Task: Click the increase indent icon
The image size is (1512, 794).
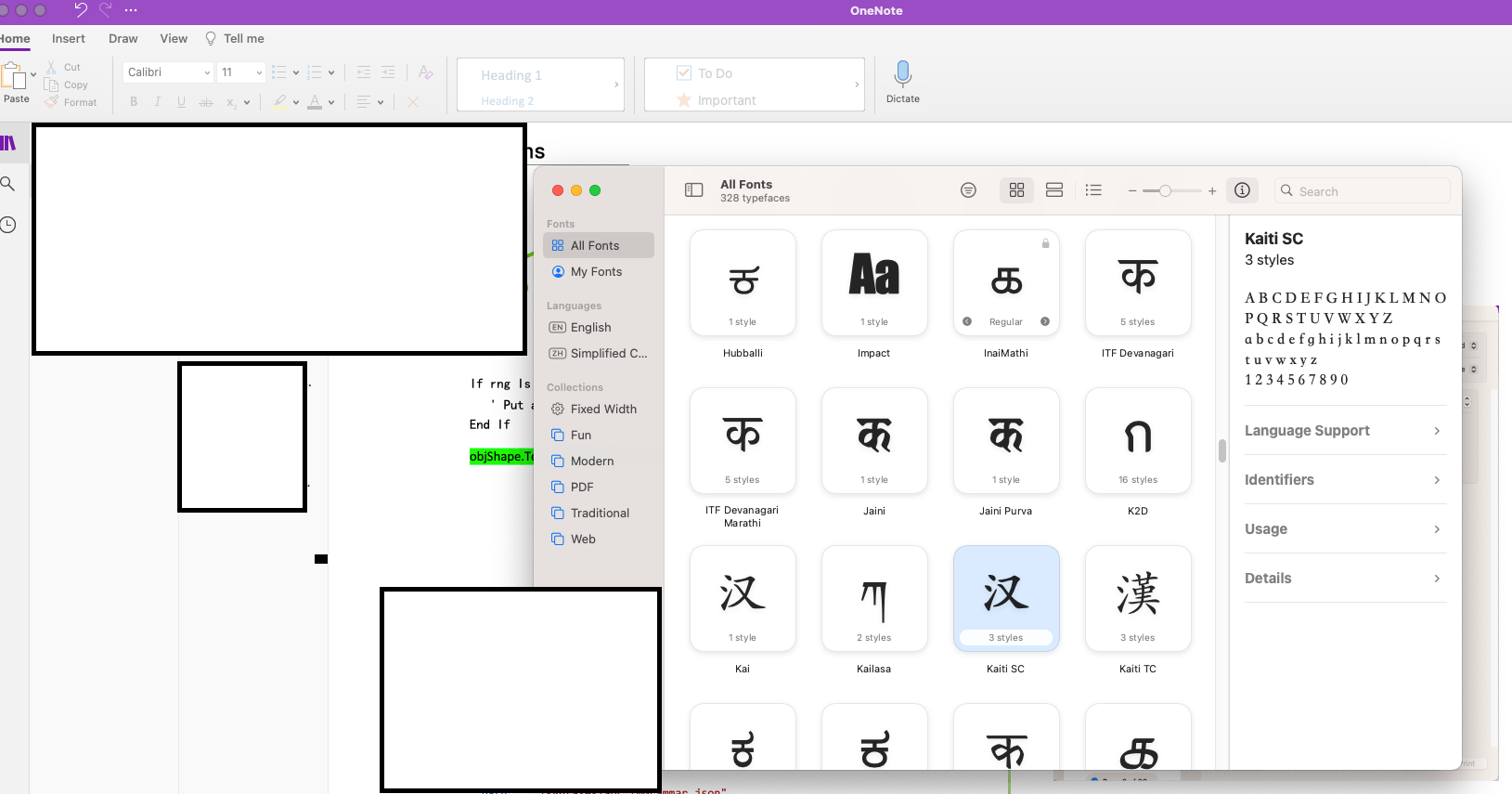Action: pos(388,72)
